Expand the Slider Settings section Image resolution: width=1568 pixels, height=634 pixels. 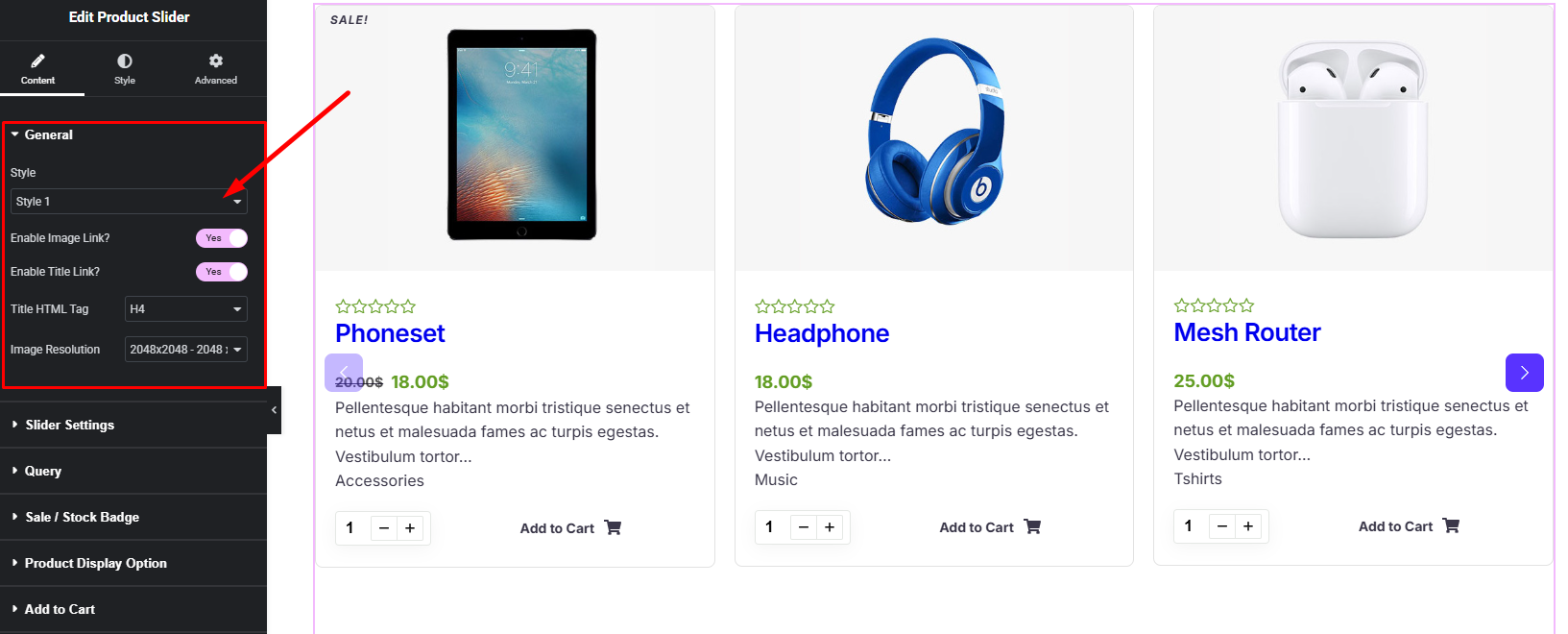70,425
